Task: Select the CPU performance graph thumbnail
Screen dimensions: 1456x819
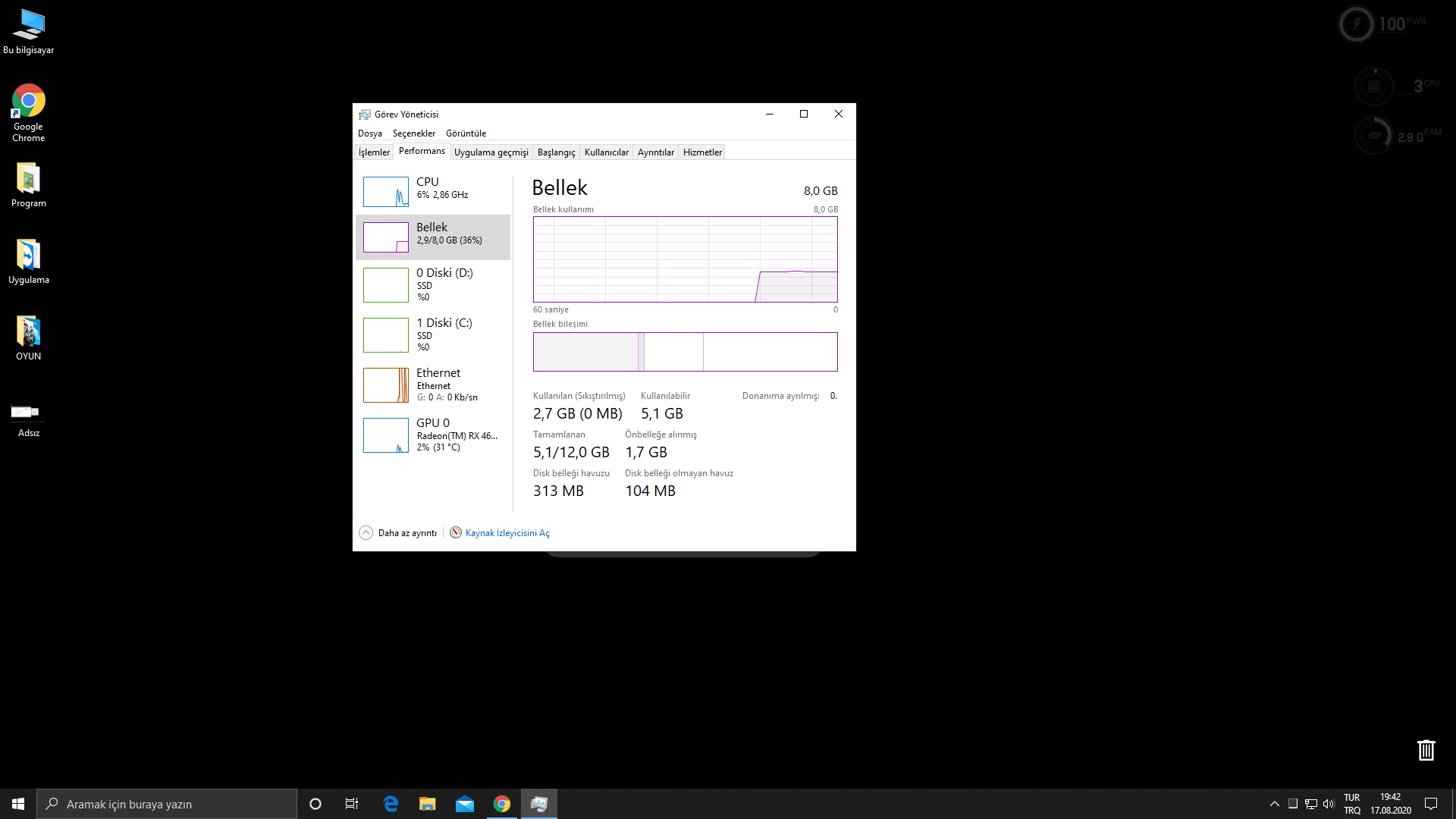Action: click(x=386, y=192)
